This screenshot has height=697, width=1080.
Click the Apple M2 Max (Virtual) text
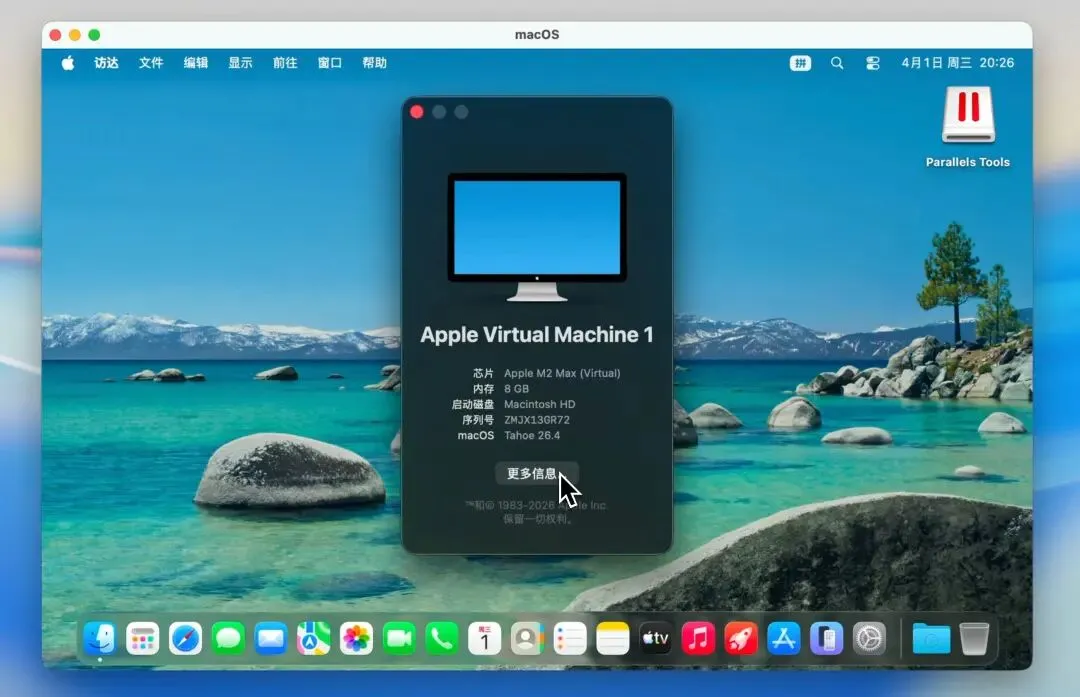point(562,373)
